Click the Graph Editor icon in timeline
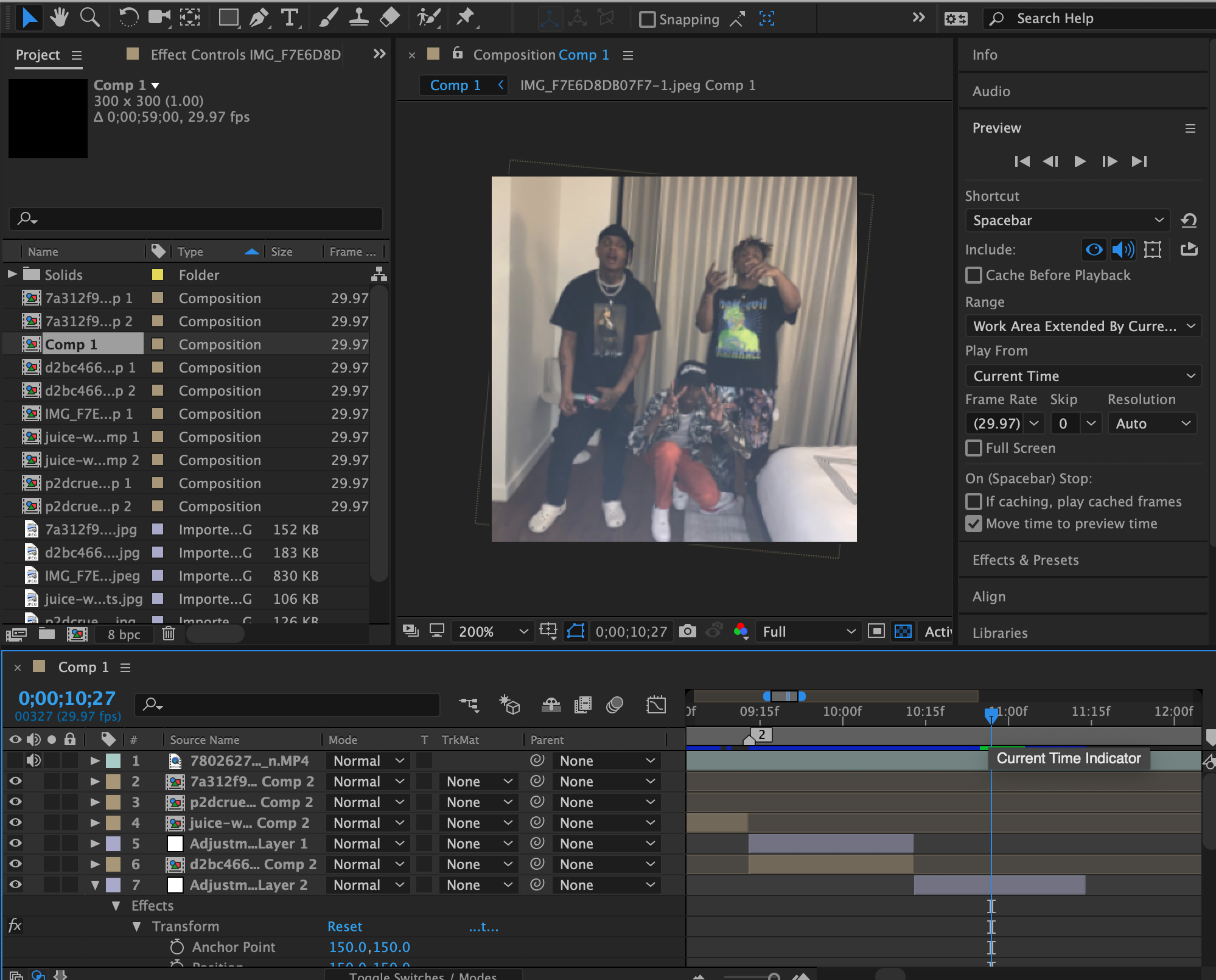Image resolution: width=1216 pixels, height=980 pixels. (x=656, y=705)
